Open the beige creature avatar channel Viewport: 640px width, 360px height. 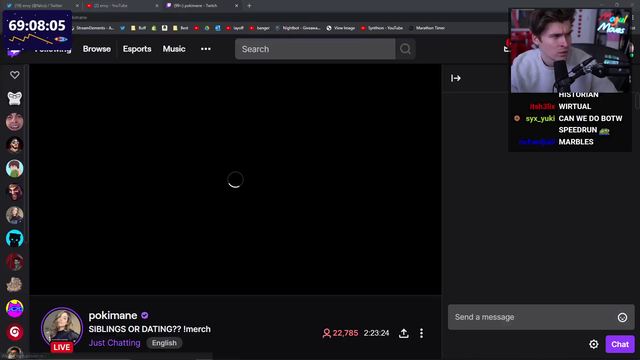pyautogui.click(x=15, y=285)
